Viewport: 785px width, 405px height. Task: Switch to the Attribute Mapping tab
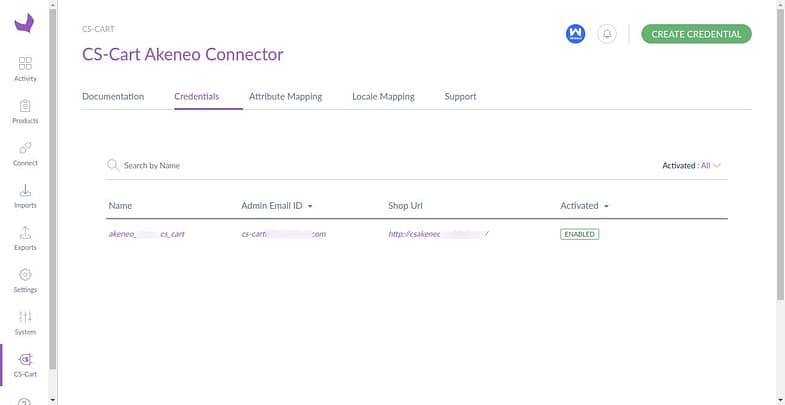coord(285,97)
